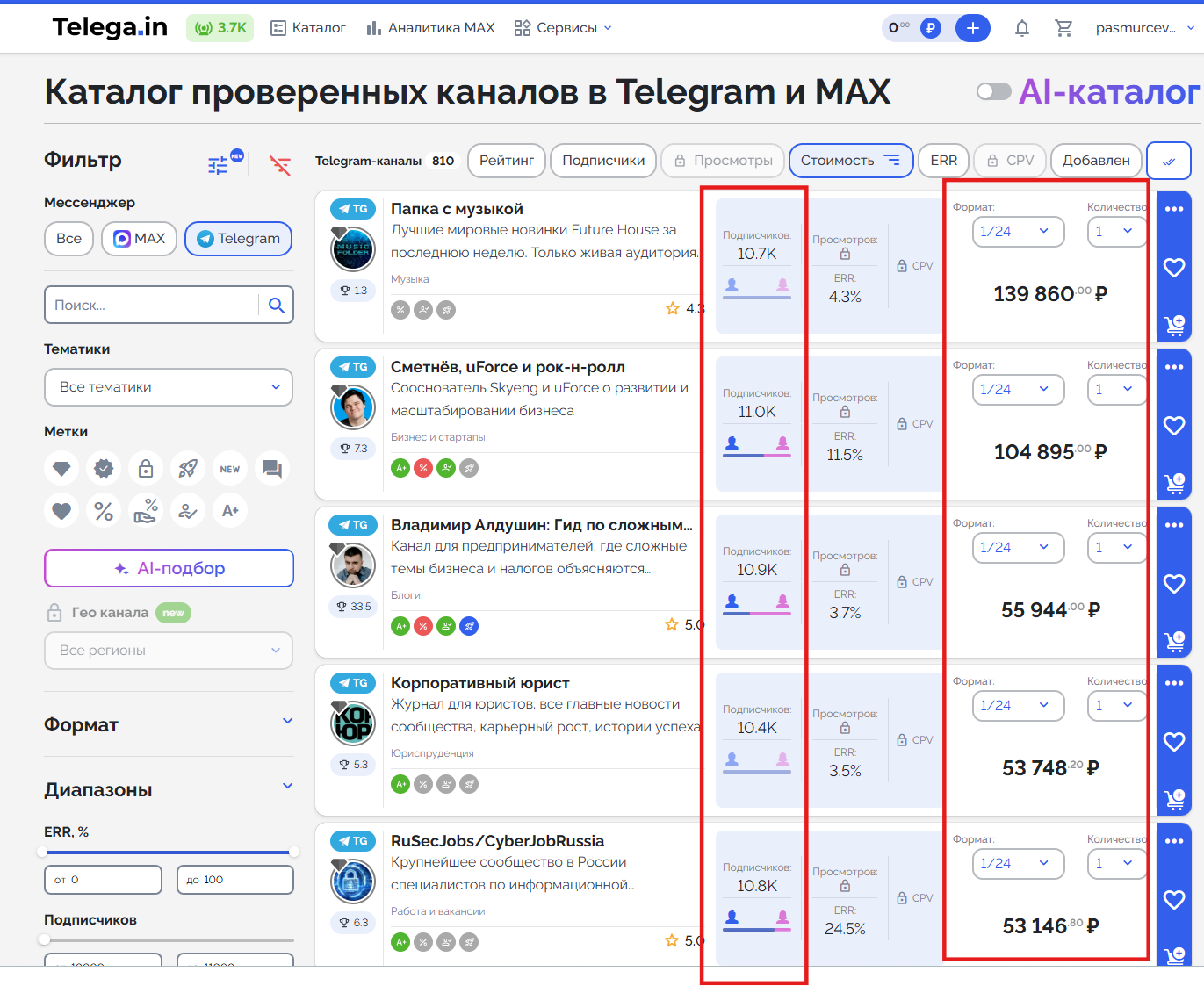This screenshot has width=1204, height=986.
Task: Open the notifications bell
Action: click(x=1021, y=28)
